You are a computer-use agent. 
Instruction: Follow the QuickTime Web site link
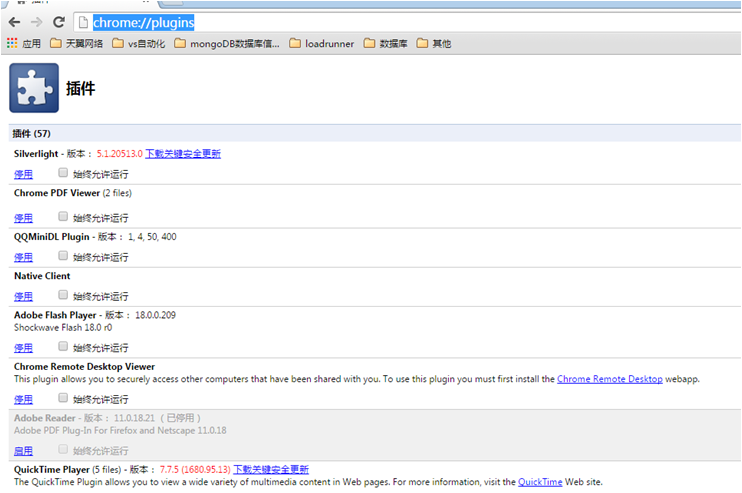(x=540, y=482)
